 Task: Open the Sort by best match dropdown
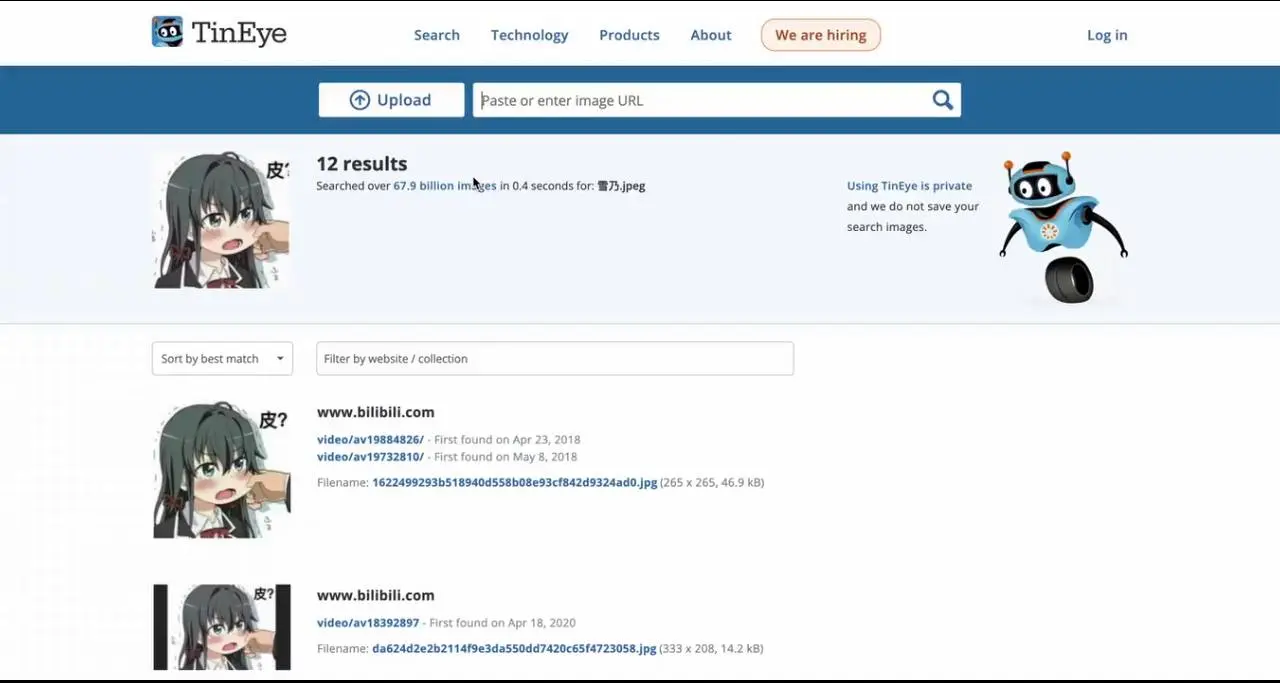click(x=222, y=359)
